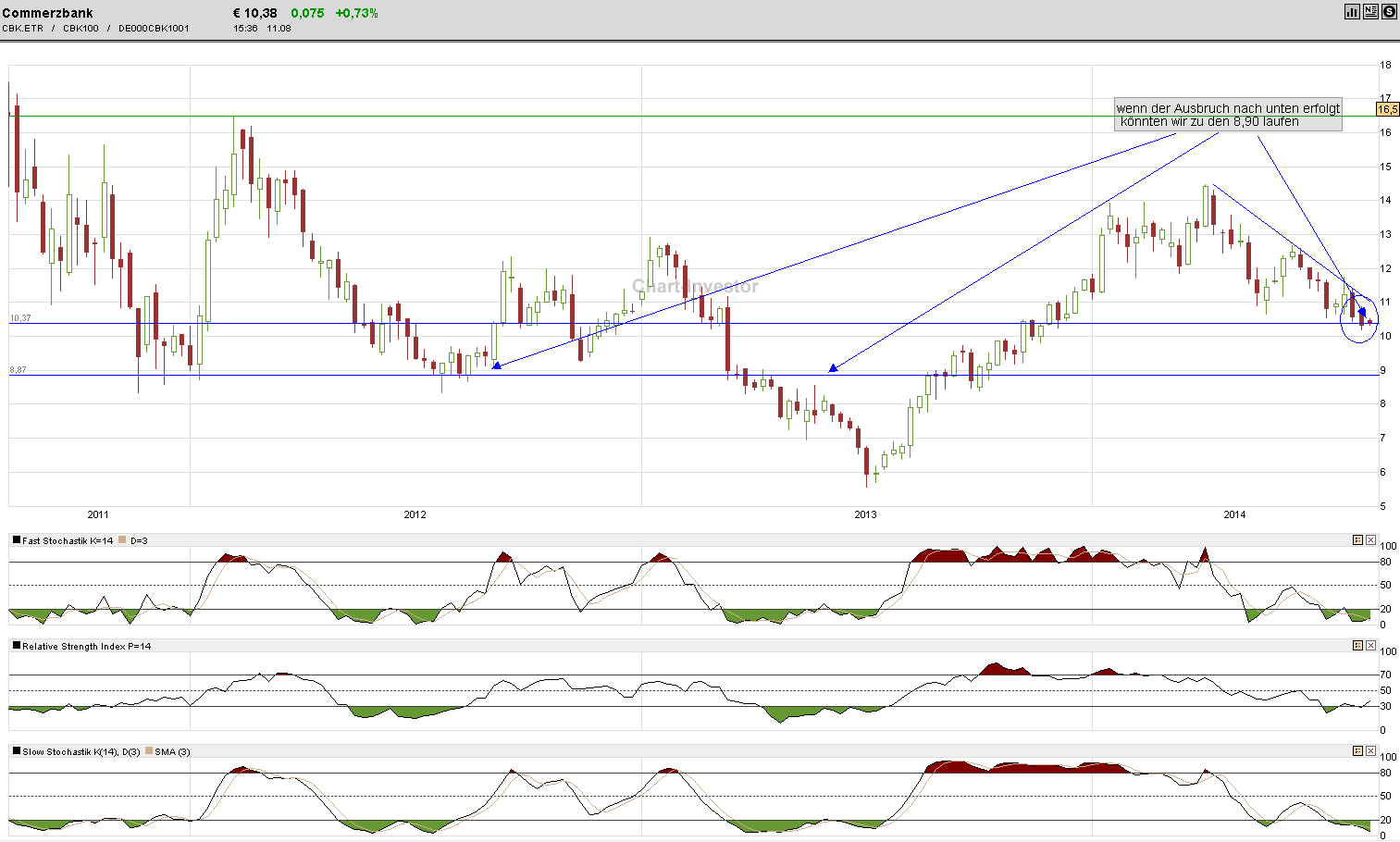1400x842 pixels.
Task: Click the highlighted 16,5 price axis label
Action: [x=1386, y=109]
